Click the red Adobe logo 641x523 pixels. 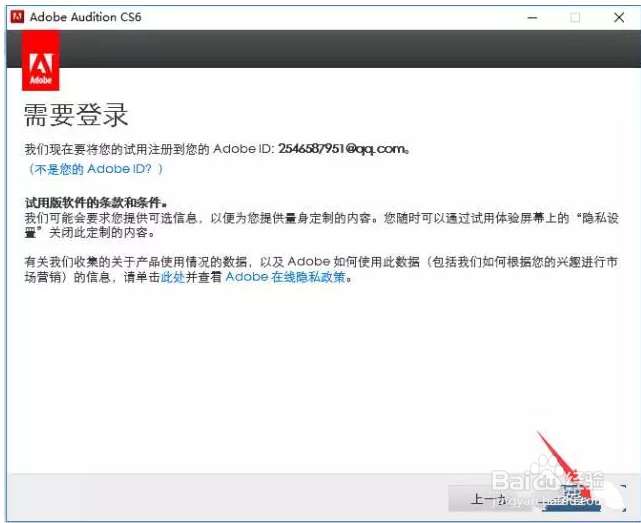tap(41, 61)
